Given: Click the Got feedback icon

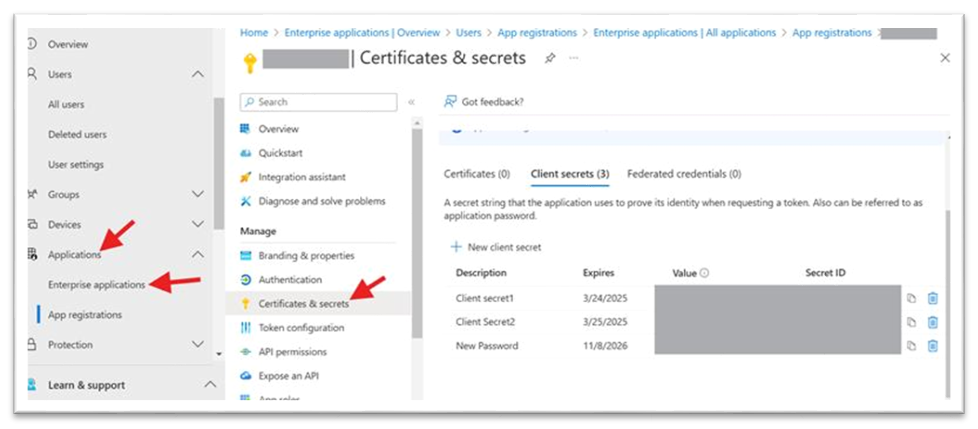Looking at the screenshot, I should (450, 102).
